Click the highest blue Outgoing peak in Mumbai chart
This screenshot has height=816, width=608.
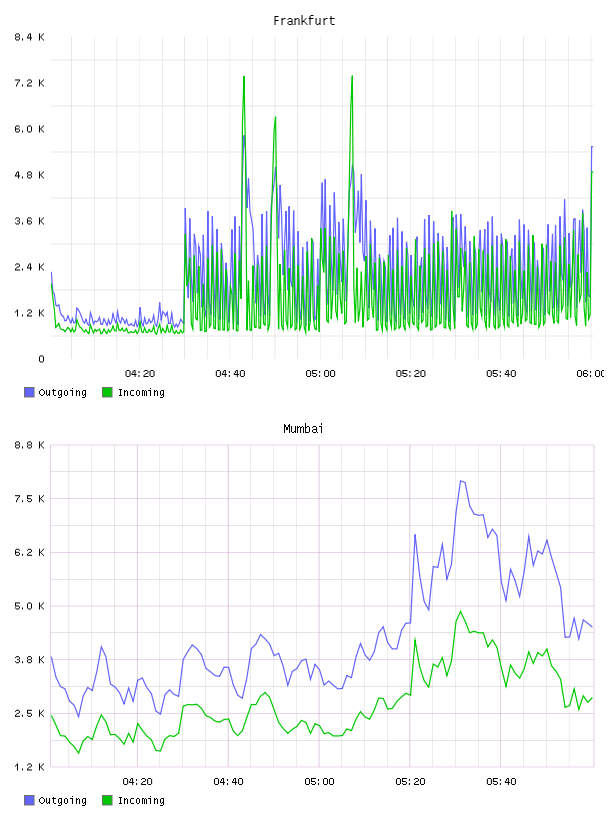click(x=461, y=481)
